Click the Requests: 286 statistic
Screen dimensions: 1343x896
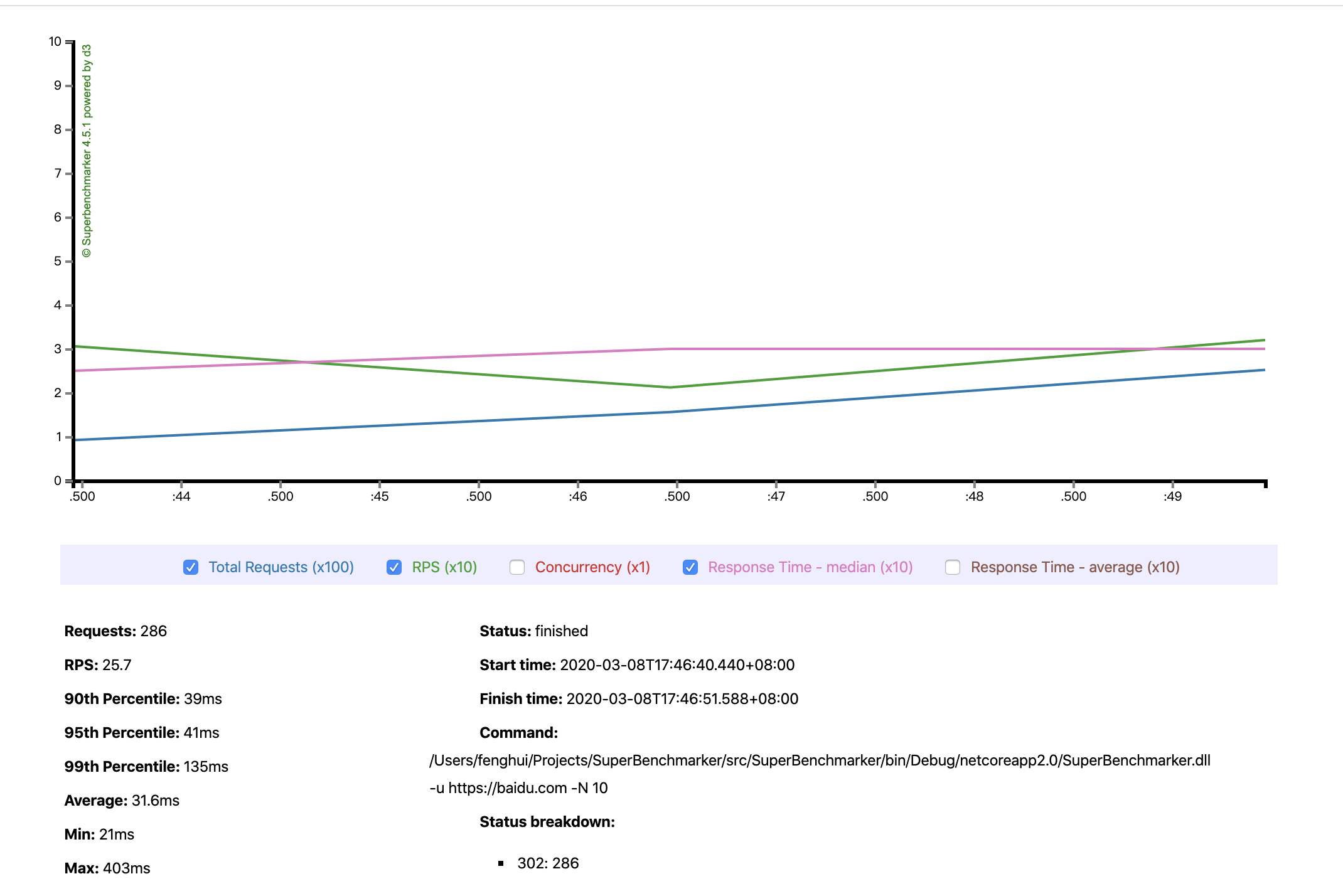coord(115,631)
